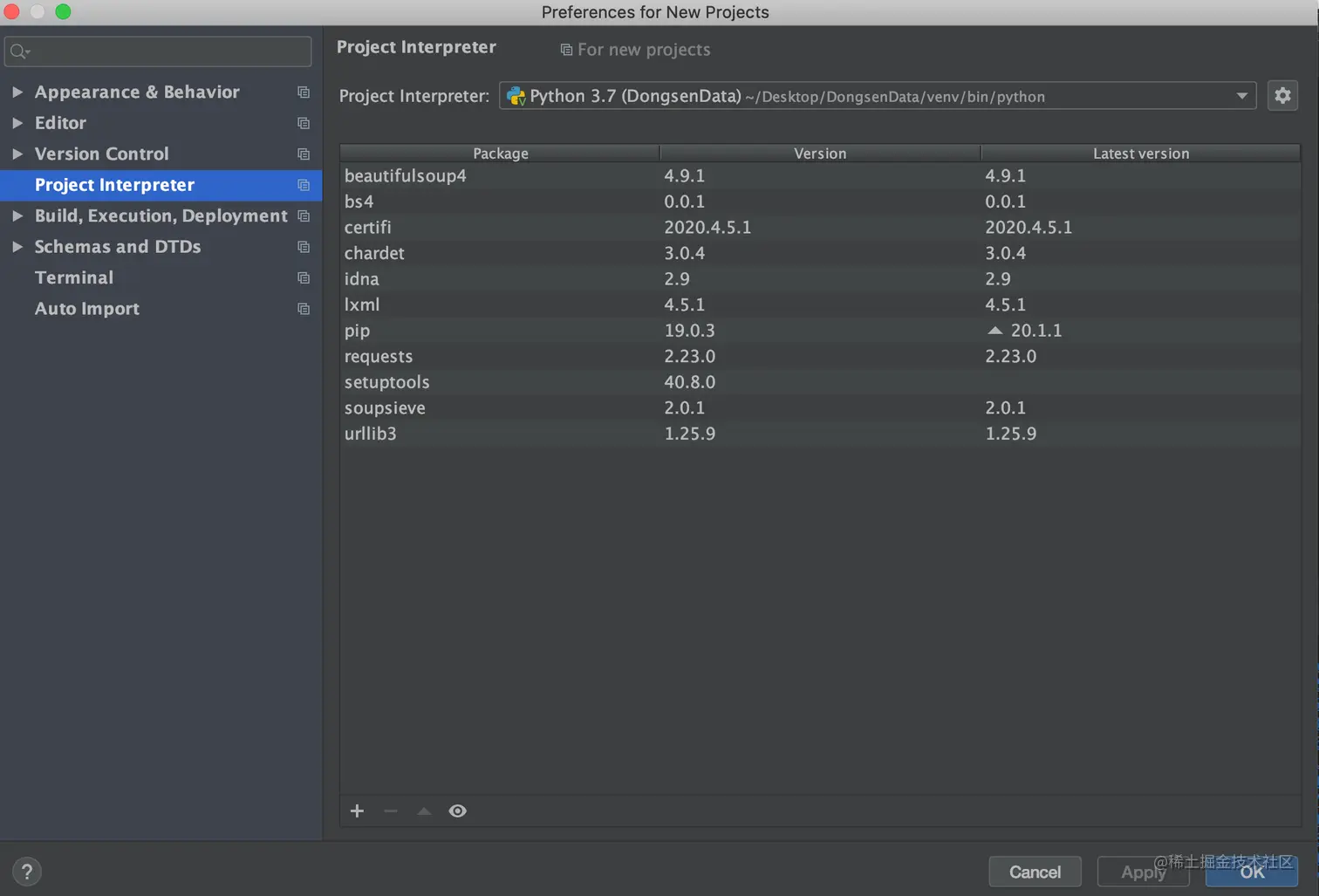
Task: Click copy icon next to Appearance & Behavior
Action: pos(304,92)
